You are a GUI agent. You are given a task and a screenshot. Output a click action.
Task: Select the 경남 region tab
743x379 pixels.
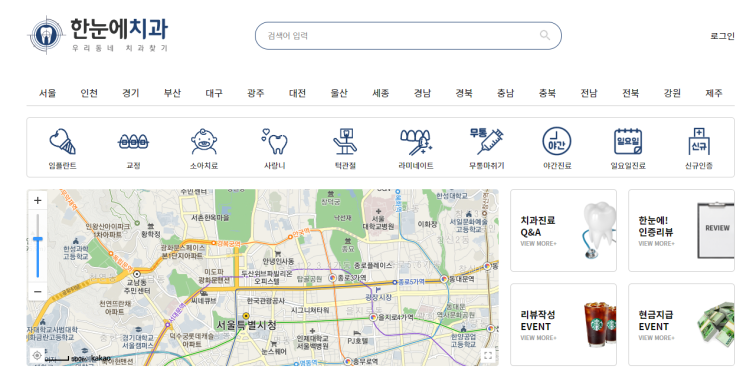click(x=422, y=93)
